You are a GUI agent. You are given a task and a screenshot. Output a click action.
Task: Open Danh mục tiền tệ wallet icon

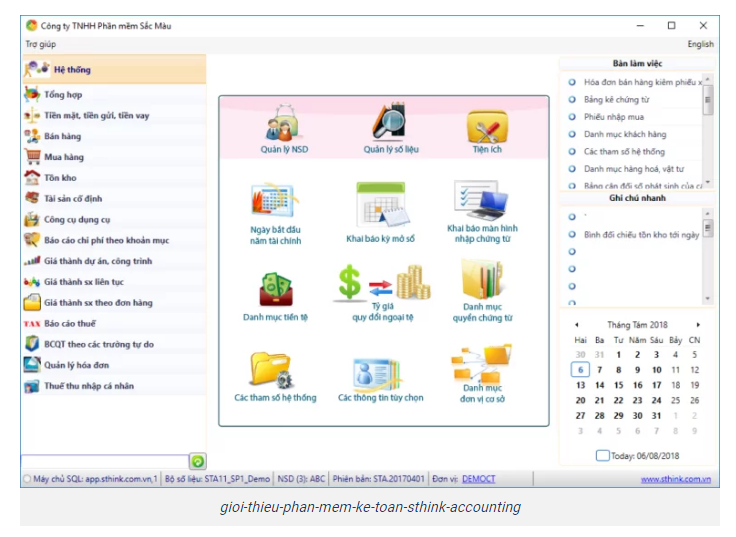(x=275, y=288)
